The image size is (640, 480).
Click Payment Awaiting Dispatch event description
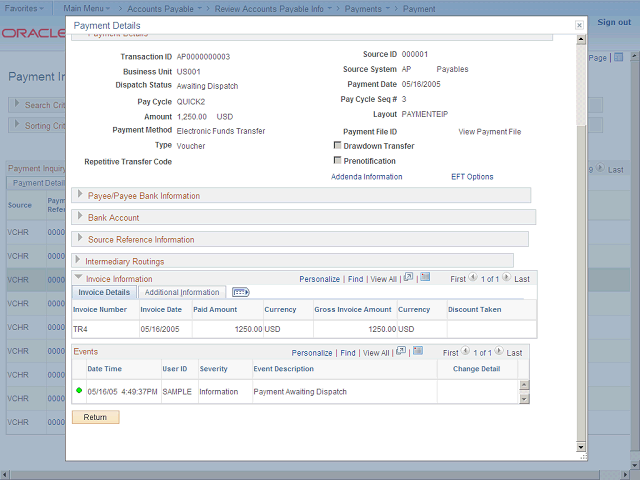pos(300,392)
